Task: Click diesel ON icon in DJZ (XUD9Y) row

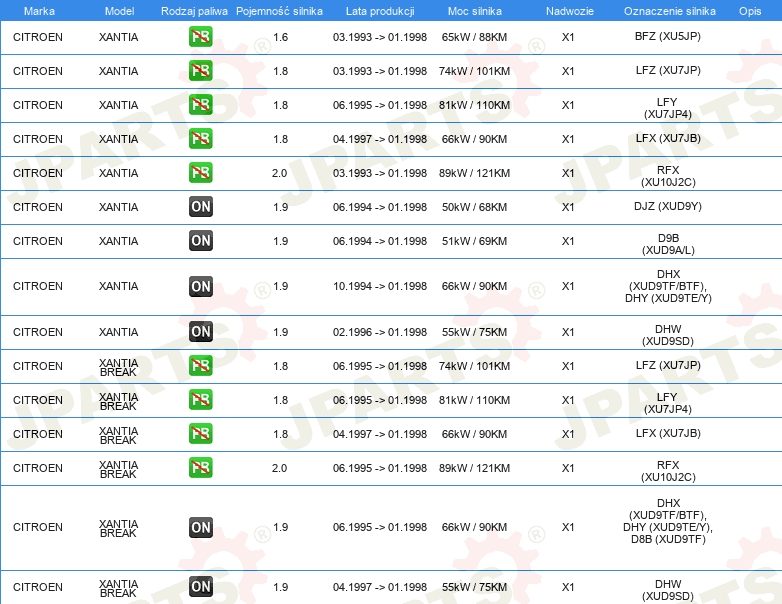Action: point(200,206)
